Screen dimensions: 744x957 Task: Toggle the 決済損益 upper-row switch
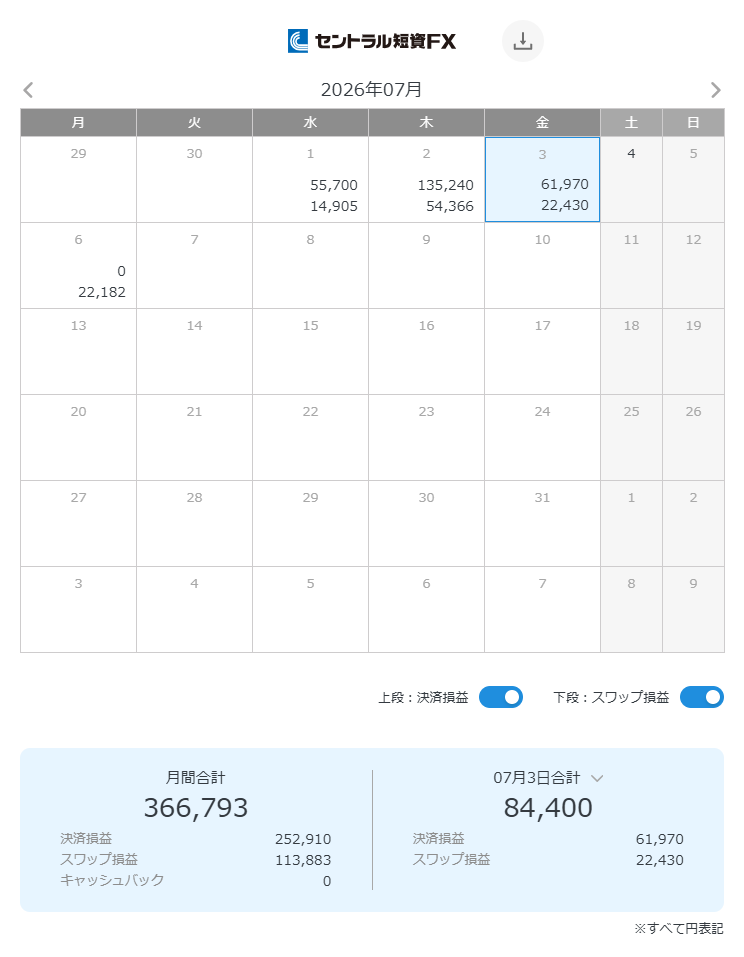pyautogui.click(x=500, y=697)
